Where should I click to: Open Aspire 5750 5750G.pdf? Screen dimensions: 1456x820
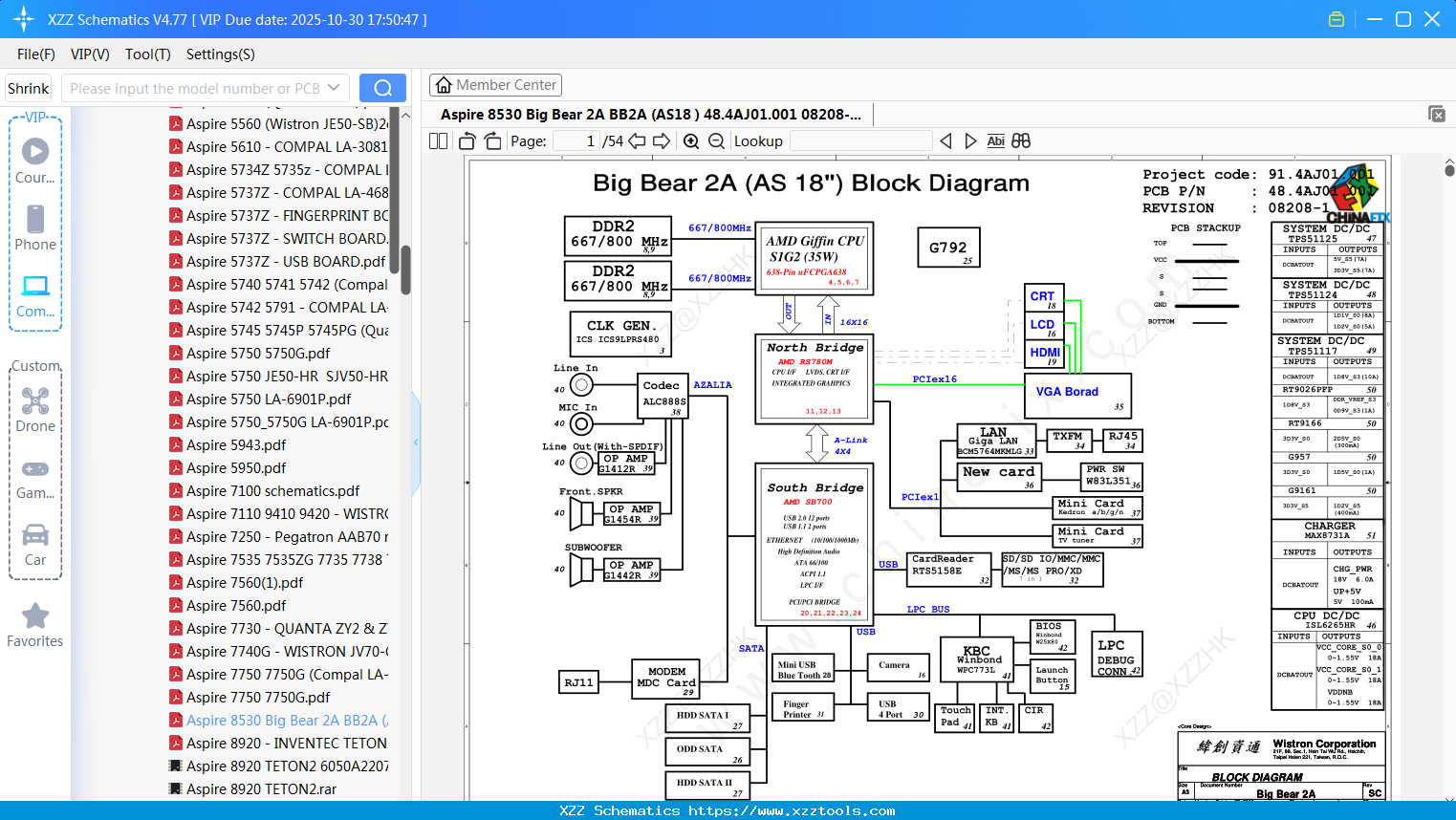click(258, 353)
